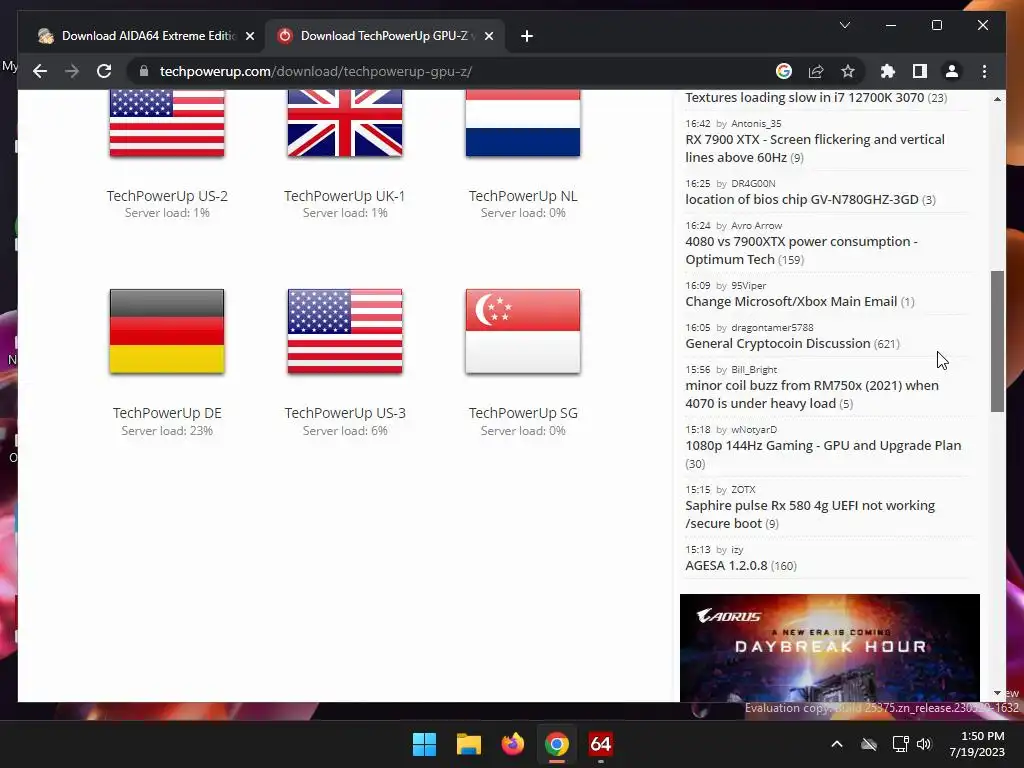Show hidden system tray icons
The height and width of the screenshot is (768, 1024).
[837, 744]
